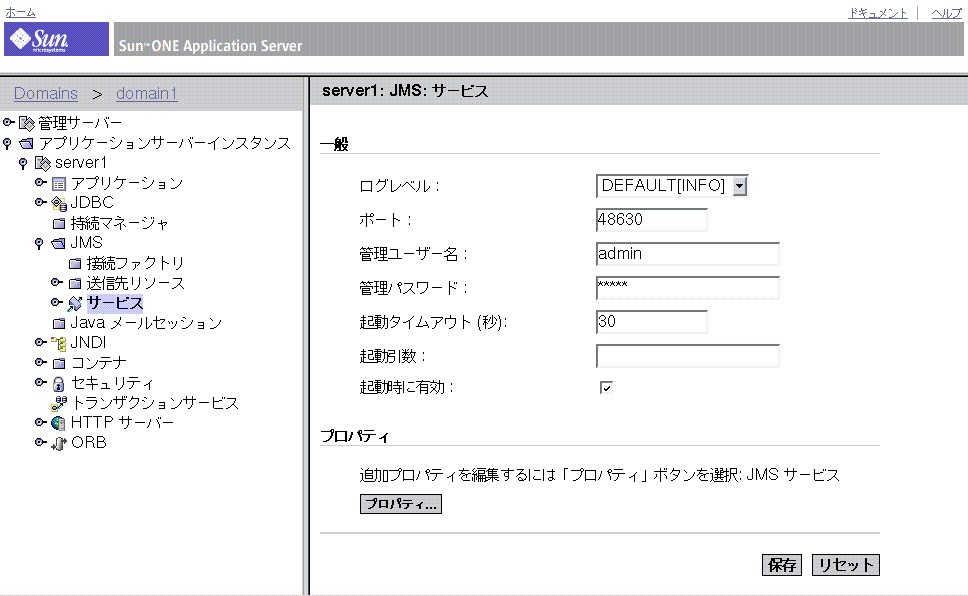Select the トランザクションサービス tree label
Screen dimensions: 968x596
155,403
